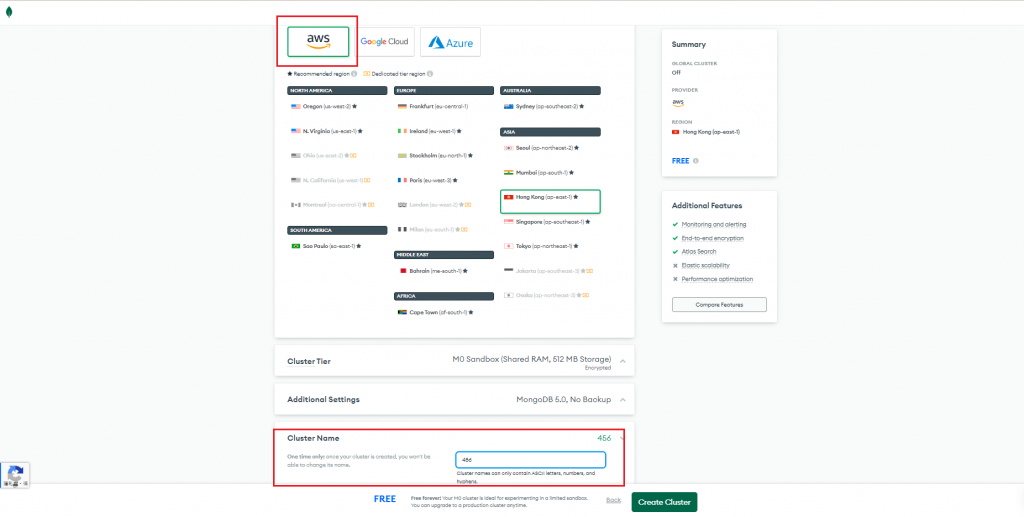This screenshot has width=1024, height=517.
Task: Select the Paris (eu-west-3) region
Action: 428,180
